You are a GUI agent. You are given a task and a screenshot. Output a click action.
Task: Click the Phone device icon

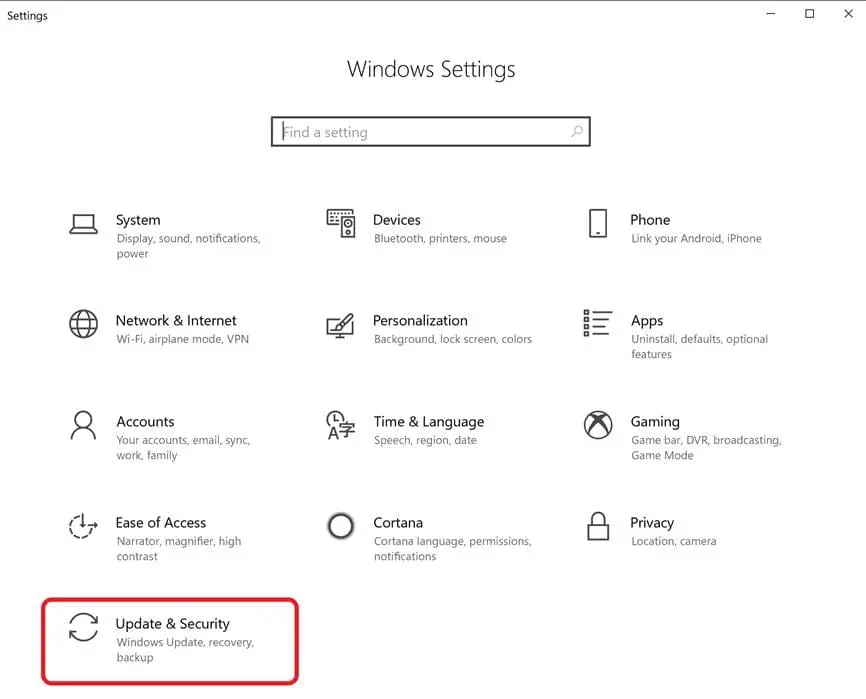click(x=598, y=223)
